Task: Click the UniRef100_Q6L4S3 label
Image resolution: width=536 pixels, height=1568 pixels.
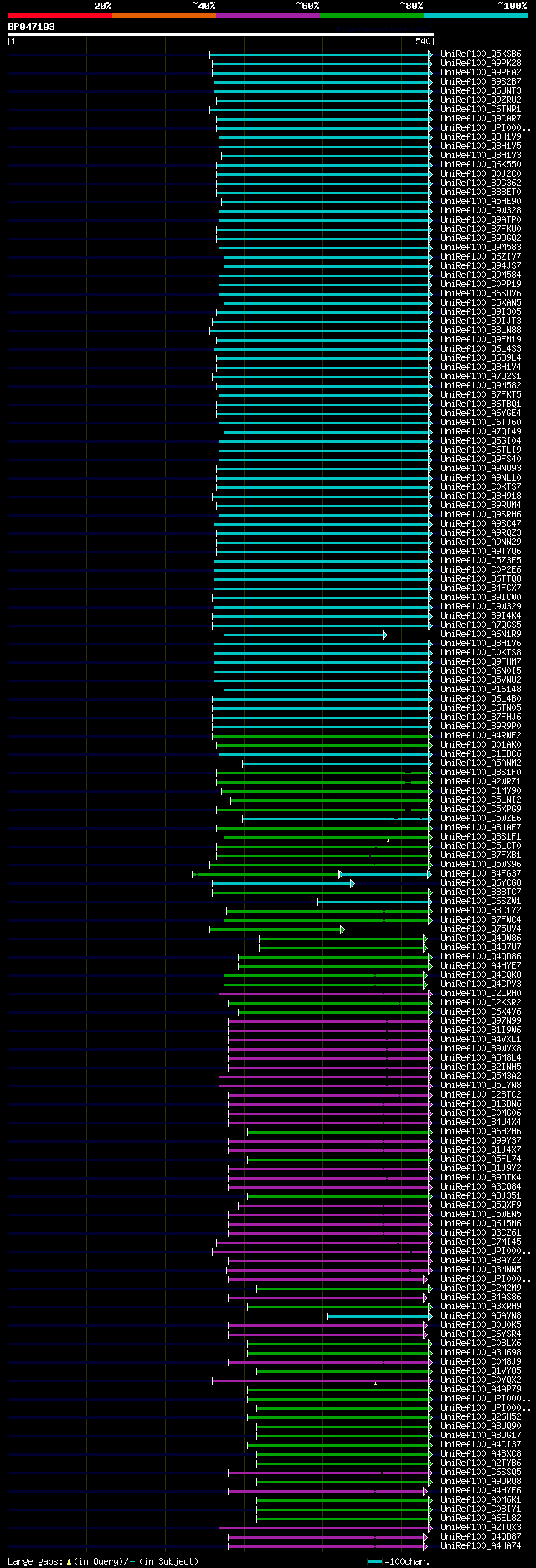Action: coord(481,348)
